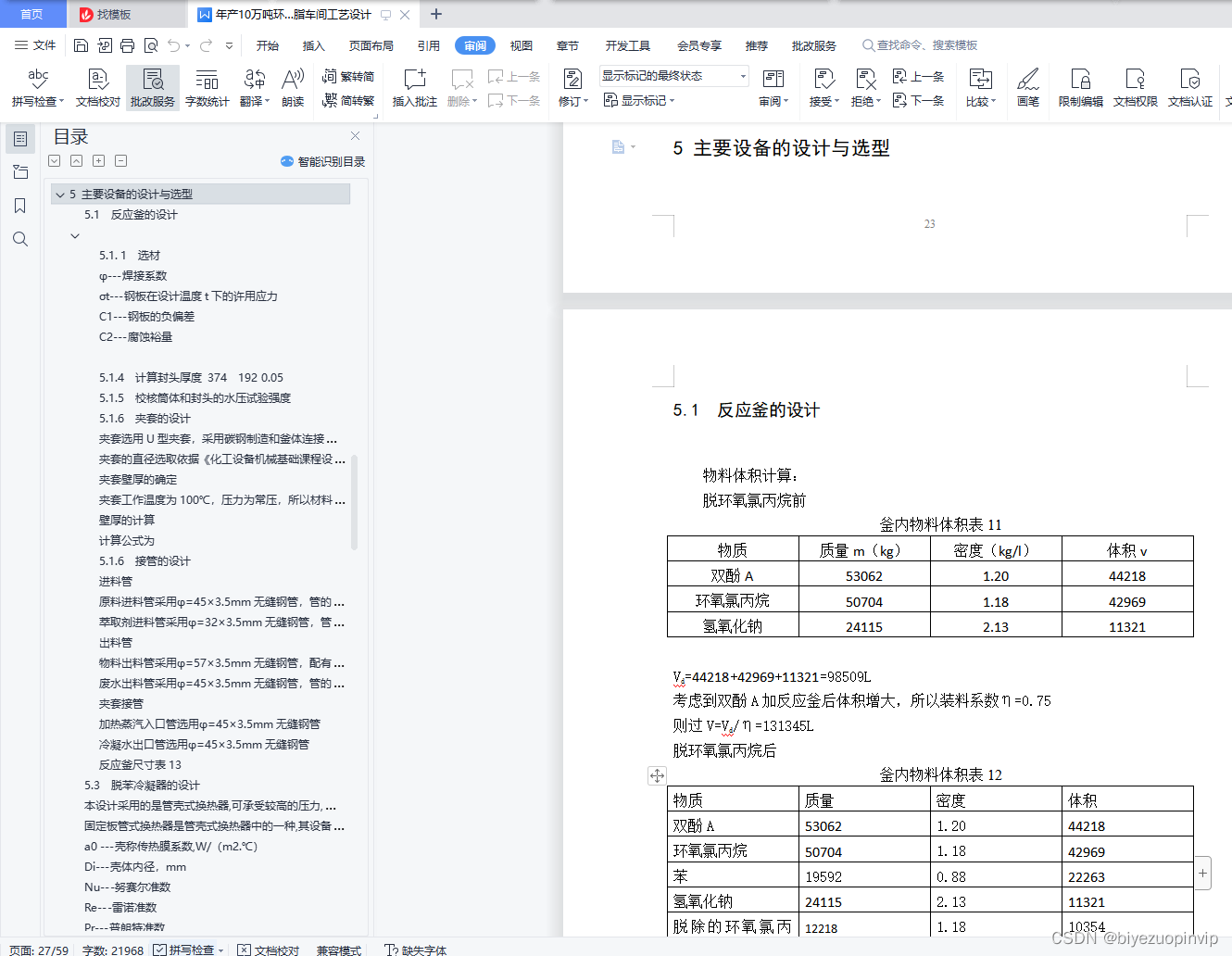
Task: Click the table move handle icon
Action: click(x=657, y=775)
